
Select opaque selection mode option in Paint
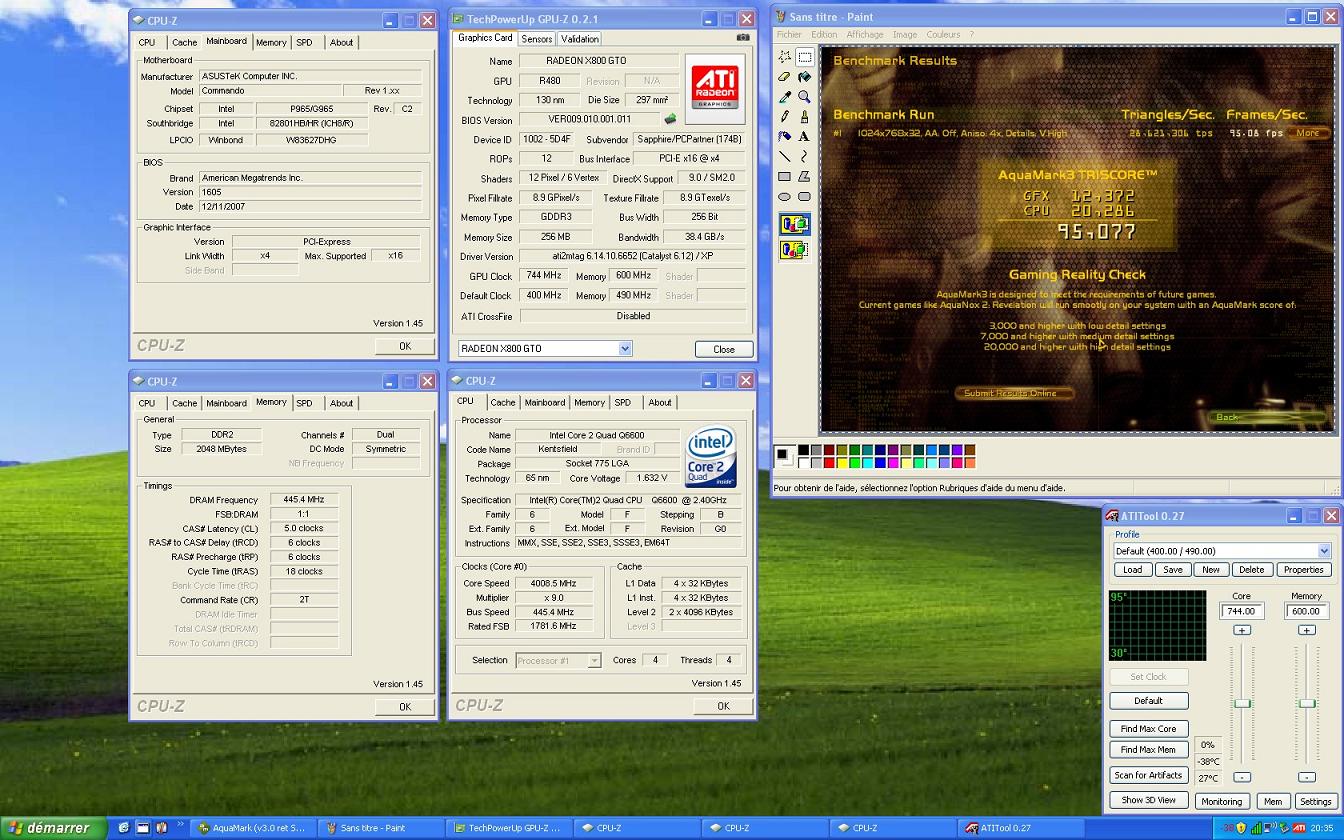794,225
